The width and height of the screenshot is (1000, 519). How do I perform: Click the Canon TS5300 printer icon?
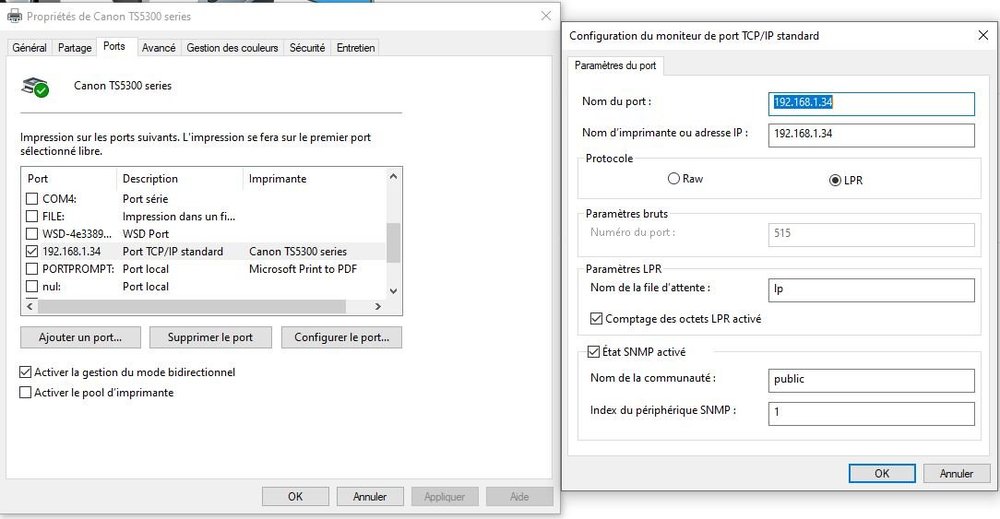[36, 87]
